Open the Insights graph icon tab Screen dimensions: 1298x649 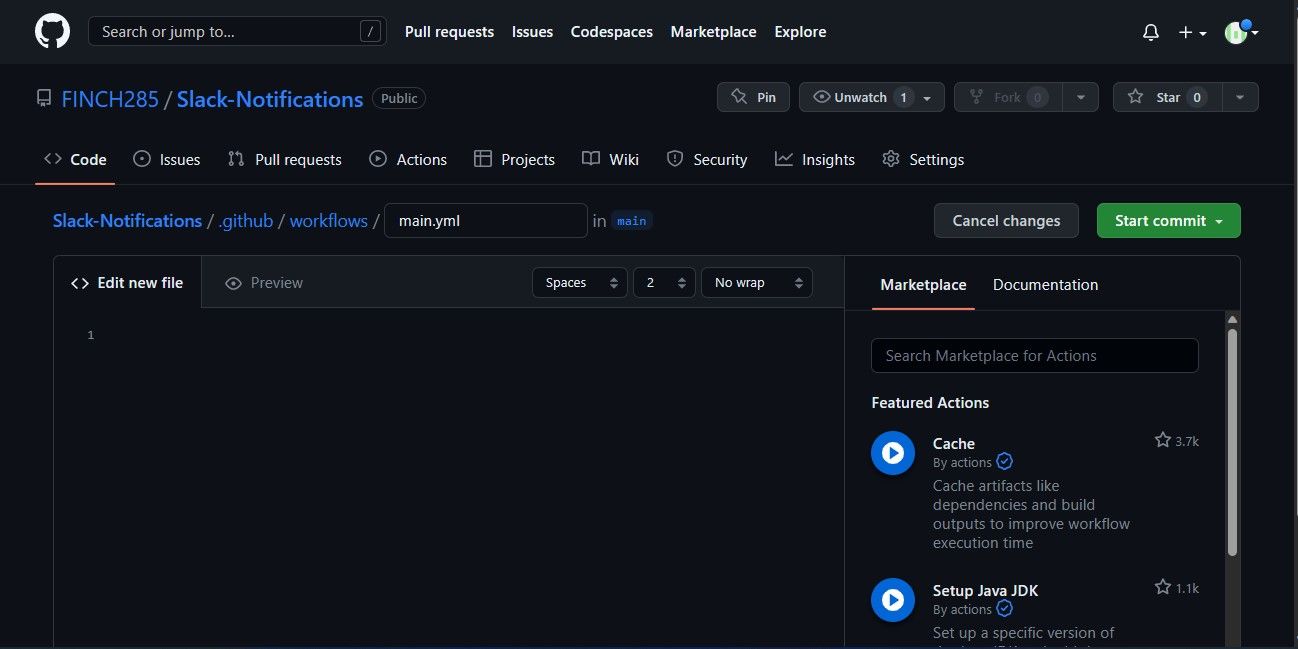pos(782,159)
